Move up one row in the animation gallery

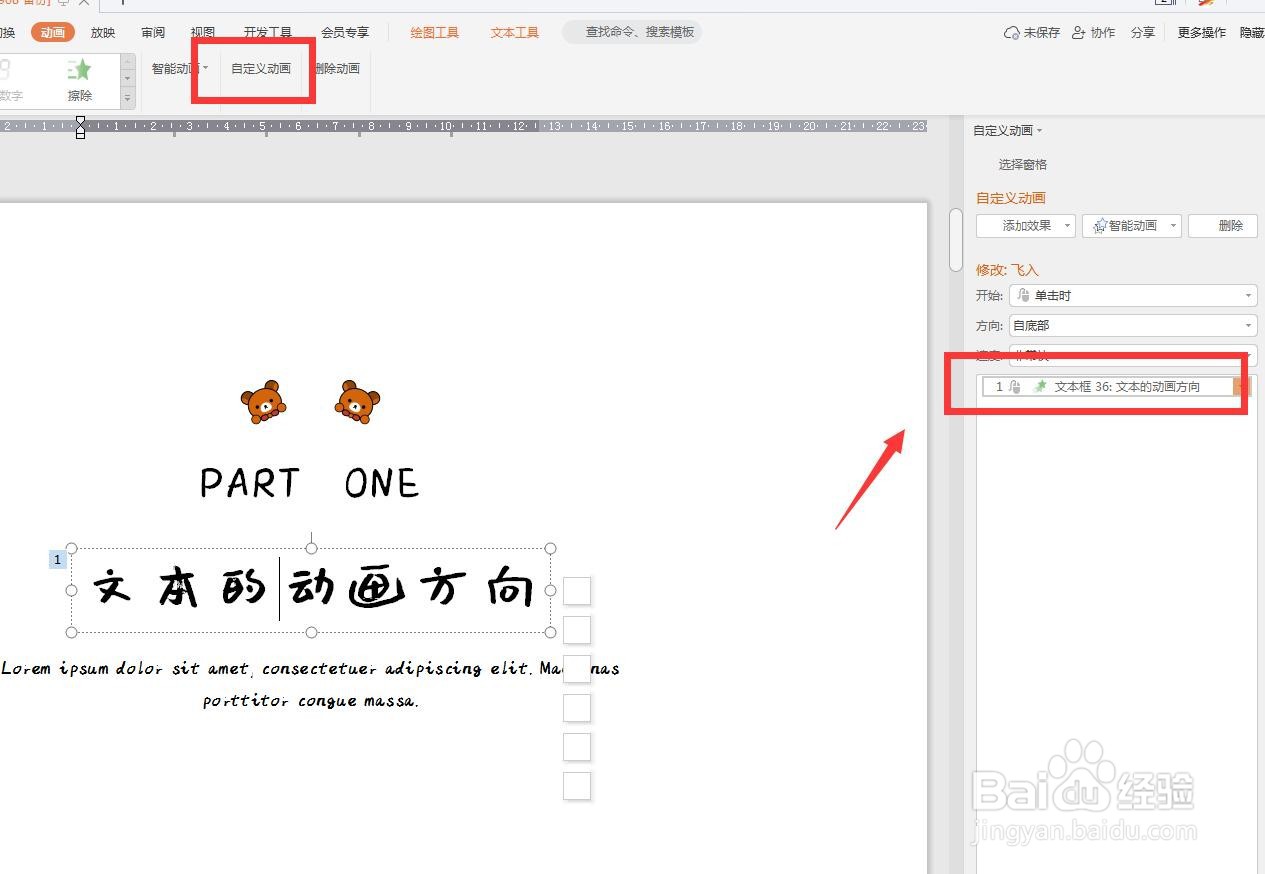click(128, 61)
